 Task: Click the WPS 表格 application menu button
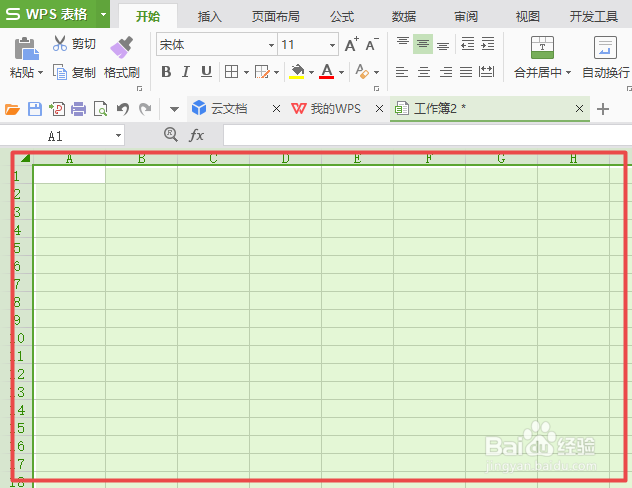pos(46,14)
